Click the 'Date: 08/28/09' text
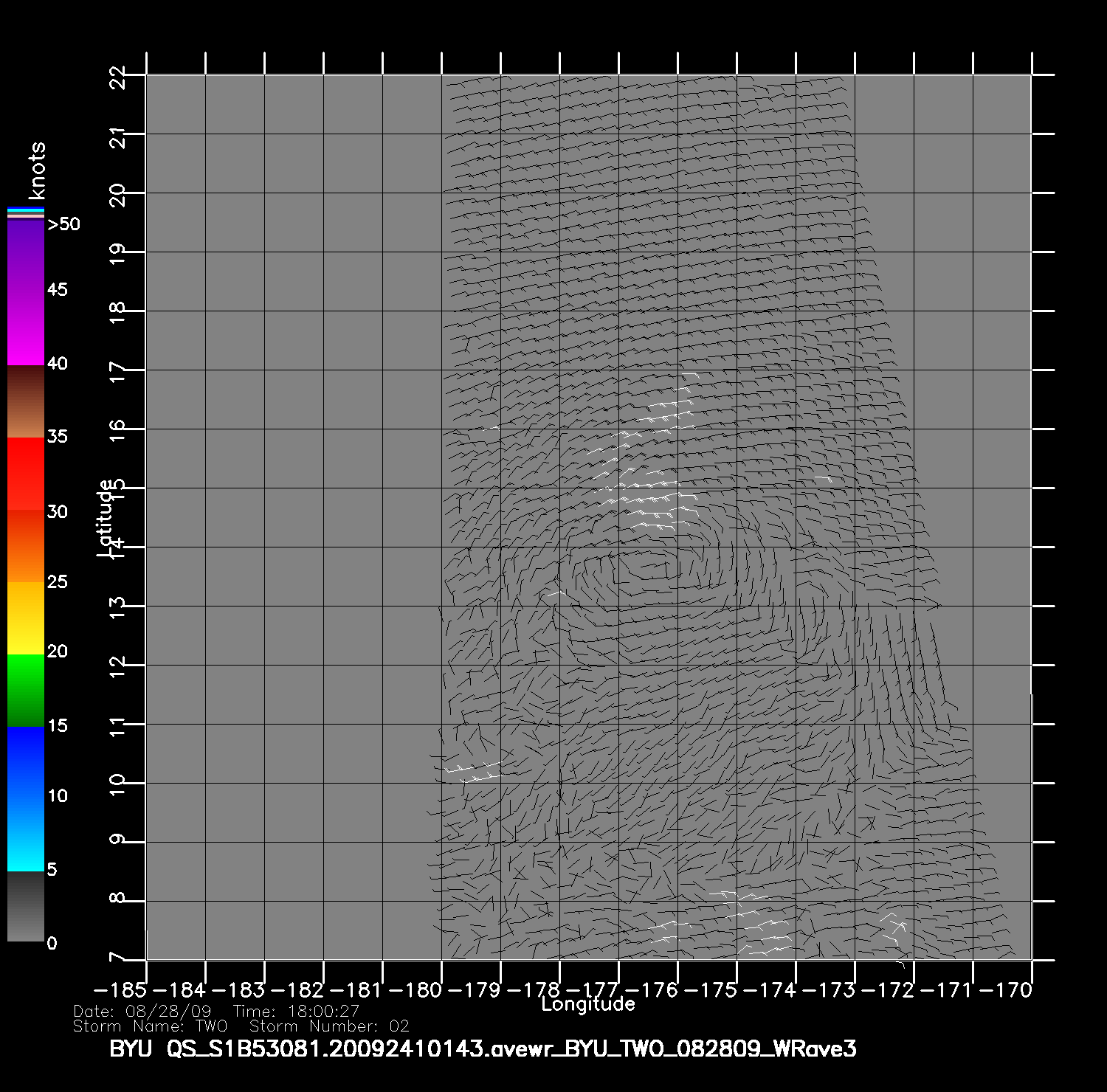This screenshot has width=1107, height=1092. point(142,1012)
